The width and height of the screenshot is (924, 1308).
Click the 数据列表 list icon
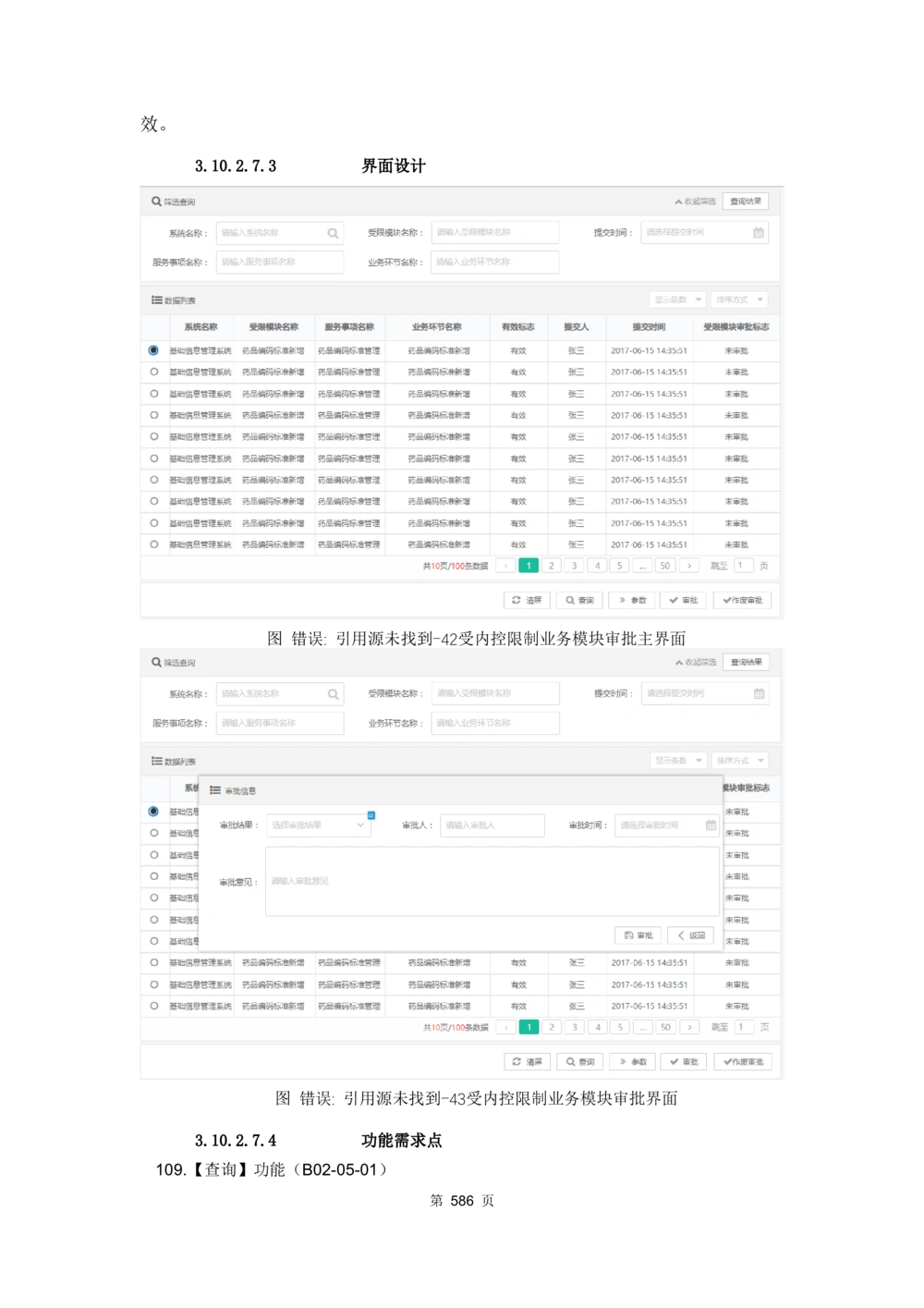[x=157, y=299]
